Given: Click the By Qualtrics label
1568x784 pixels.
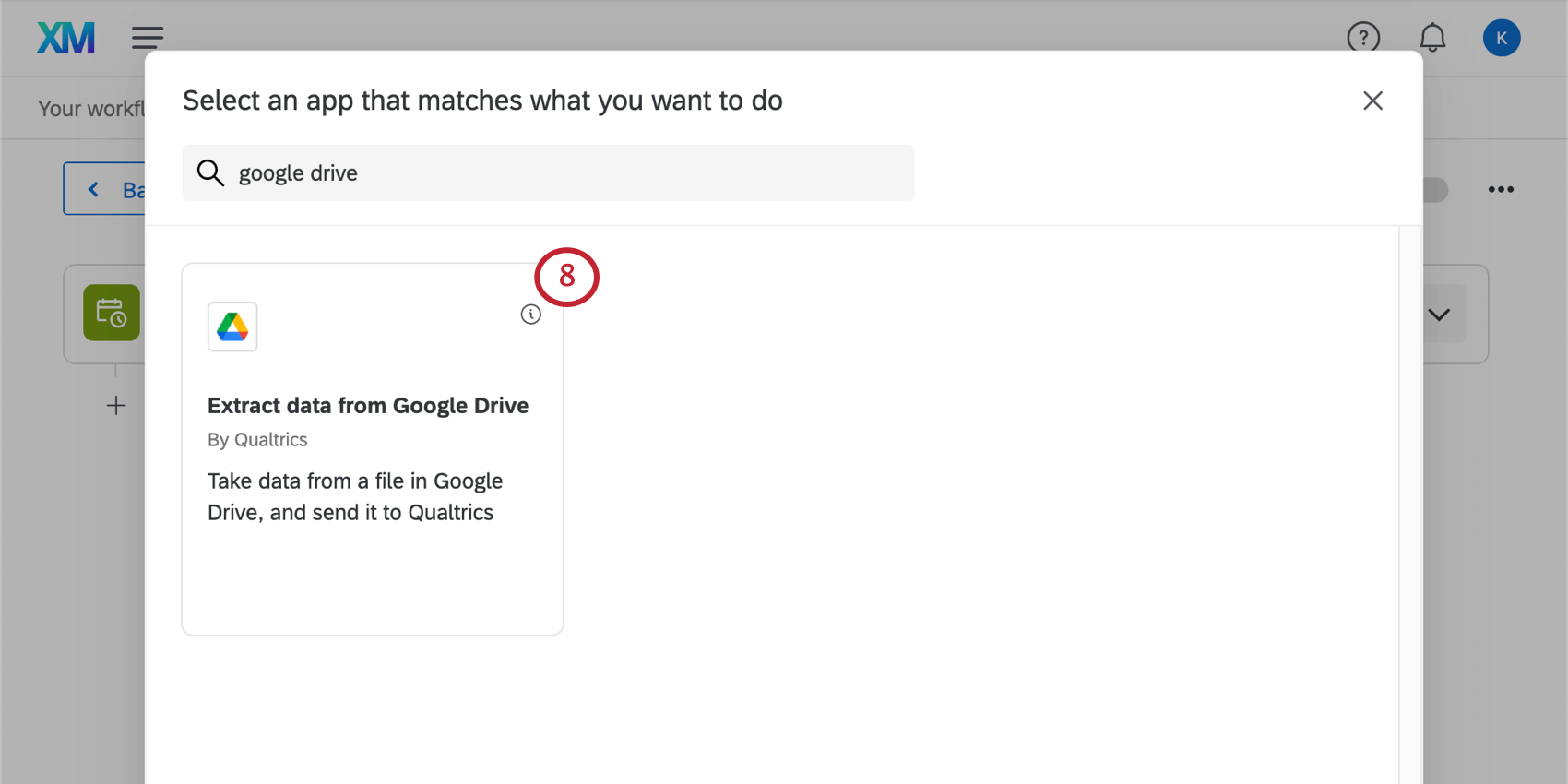Looking at the screenshot, I should pyautogui.click(x=257, y=440).
